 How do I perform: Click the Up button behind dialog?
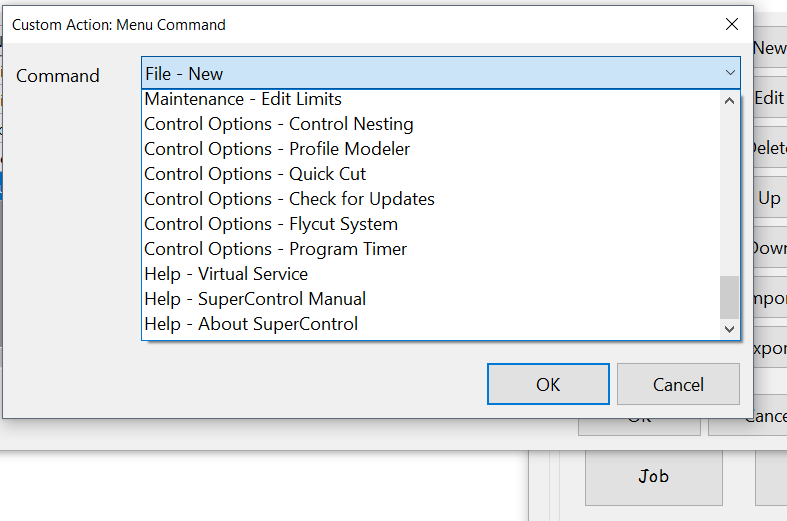(x=770, y=199)
